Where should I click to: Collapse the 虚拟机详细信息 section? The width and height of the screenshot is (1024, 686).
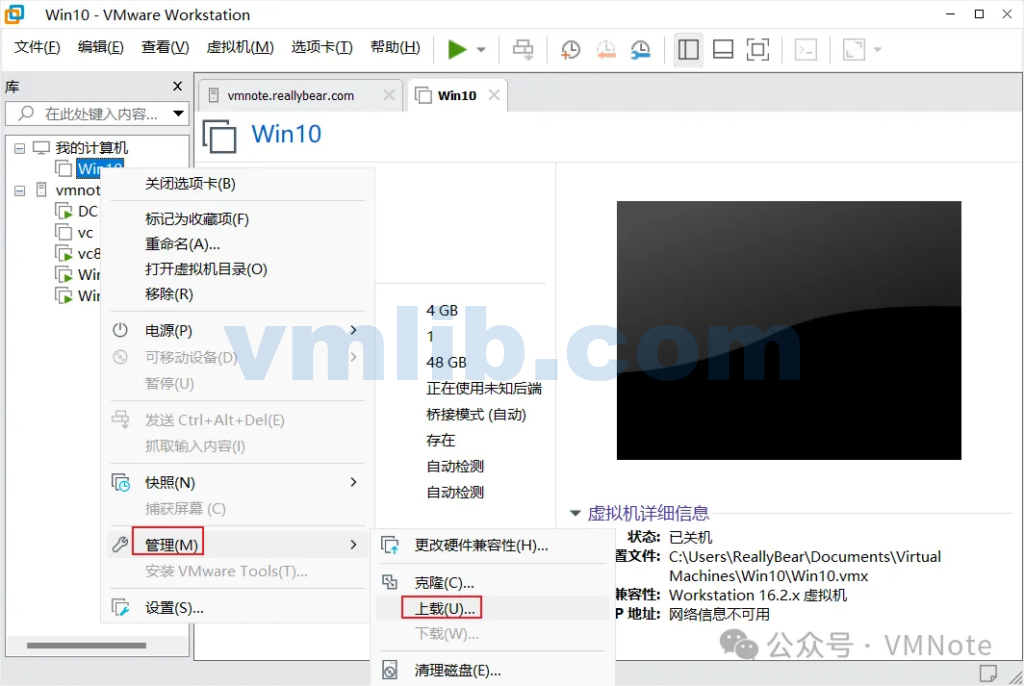point(575,514)
